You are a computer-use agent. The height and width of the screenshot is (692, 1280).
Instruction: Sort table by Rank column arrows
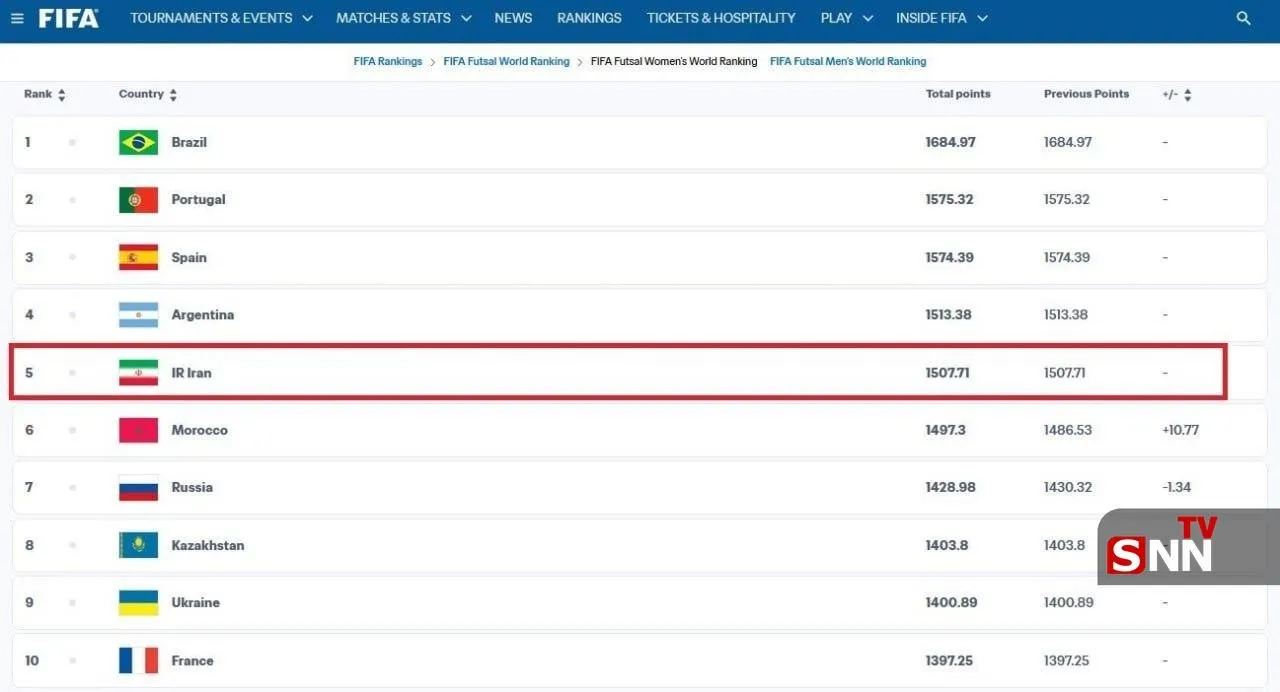pyautogui.click(x=61, y=95)
